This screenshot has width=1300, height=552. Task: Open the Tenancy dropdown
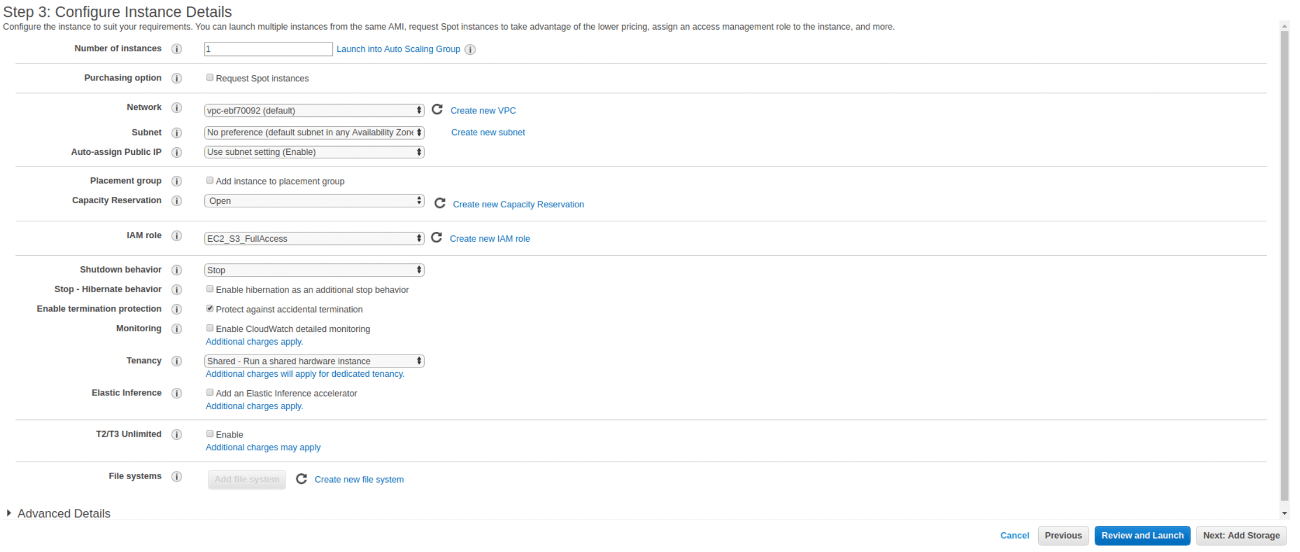(x=314, y=361)
